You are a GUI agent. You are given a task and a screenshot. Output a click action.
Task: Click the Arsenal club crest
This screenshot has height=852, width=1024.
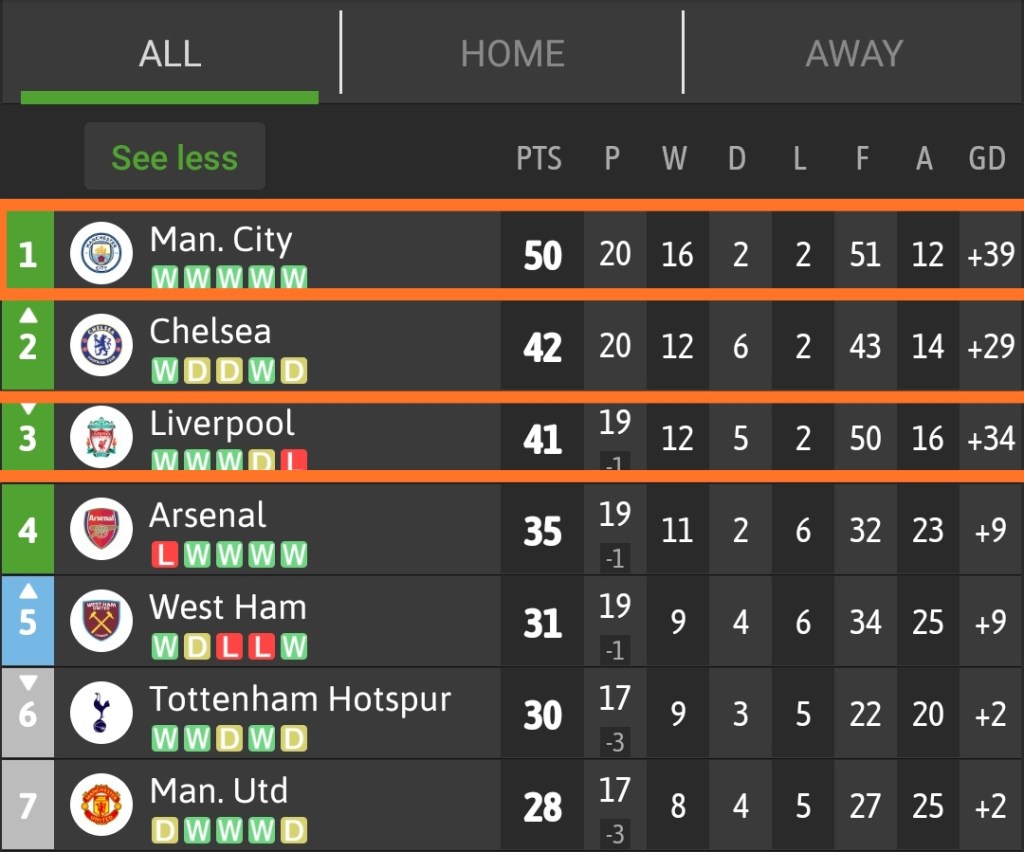tap(102, 529)
